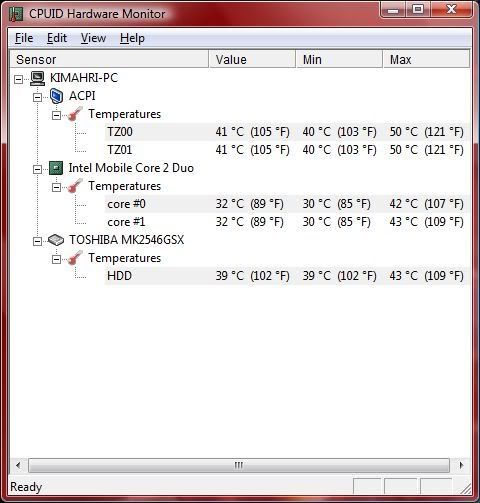Select the ACPI tree label

coord(82,96)
